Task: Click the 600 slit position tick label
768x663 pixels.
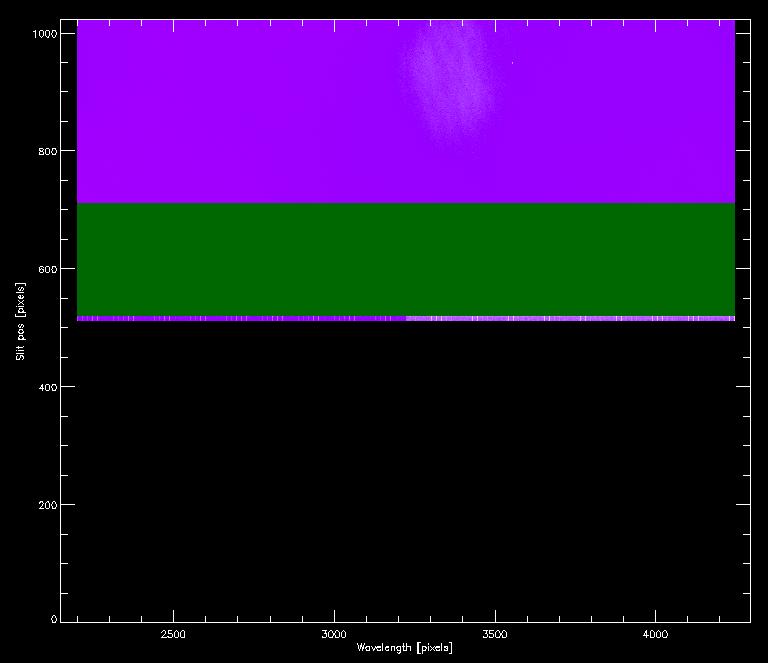Action: [x=48, y=269]
